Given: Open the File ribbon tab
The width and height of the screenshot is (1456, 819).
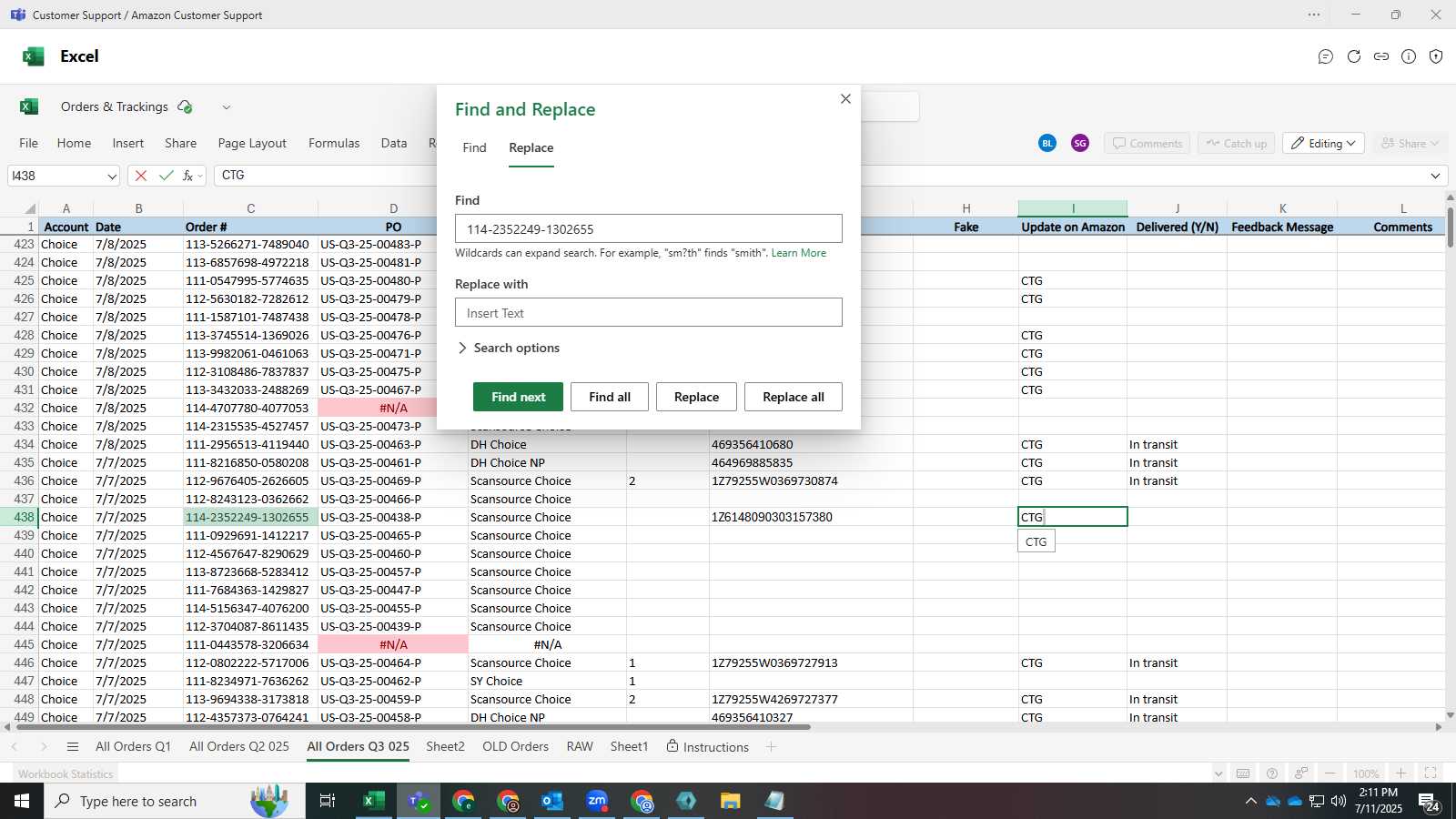Looking at the screenshot, I should [29, 143].
